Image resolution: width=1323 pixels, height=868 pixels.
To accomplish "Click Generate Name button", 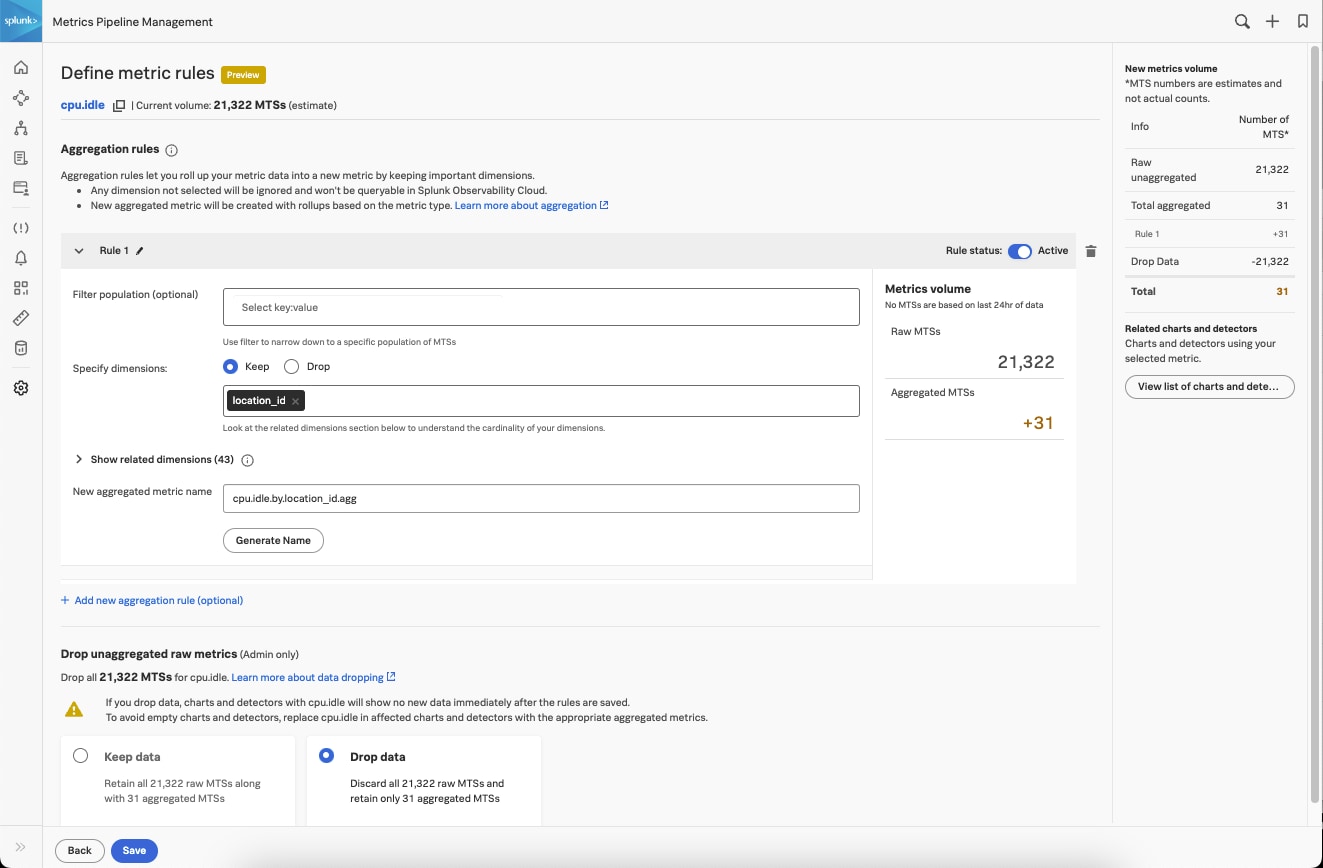I will tap(273, 540).
